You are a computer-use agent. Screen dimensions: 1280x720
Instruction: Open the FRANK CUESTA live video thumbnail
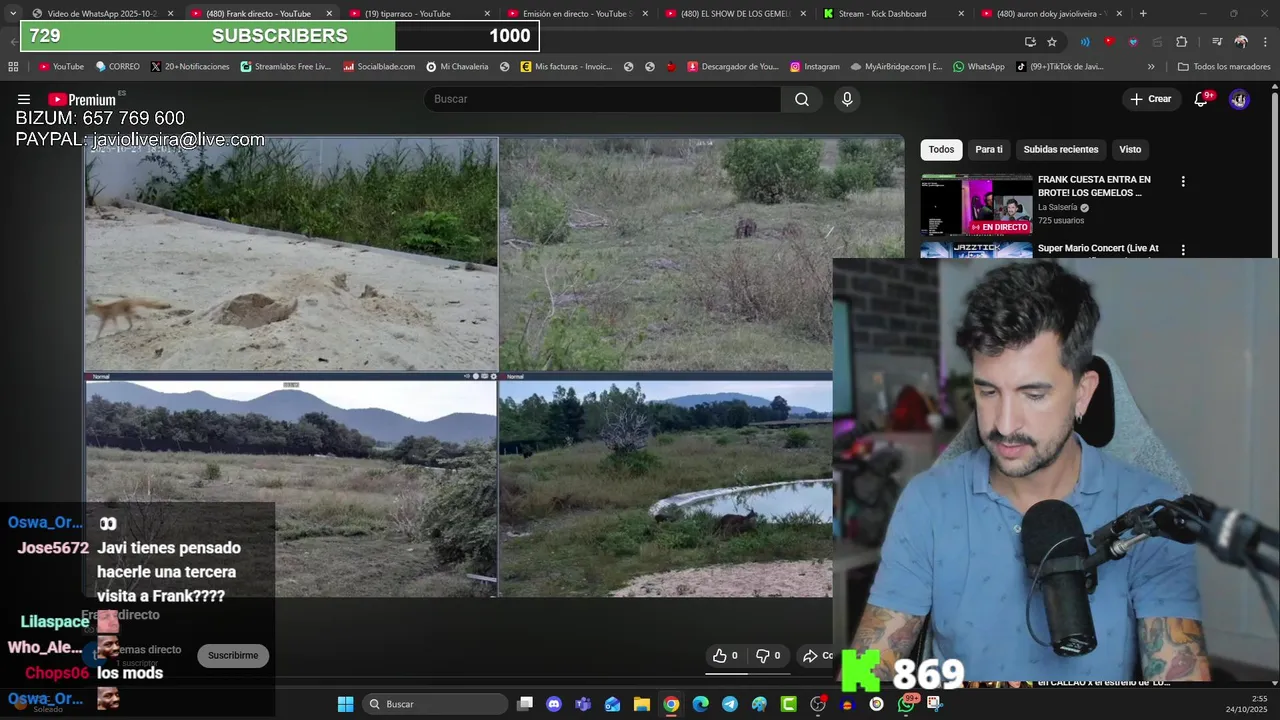pyautogui.click(x=976, y=205)
